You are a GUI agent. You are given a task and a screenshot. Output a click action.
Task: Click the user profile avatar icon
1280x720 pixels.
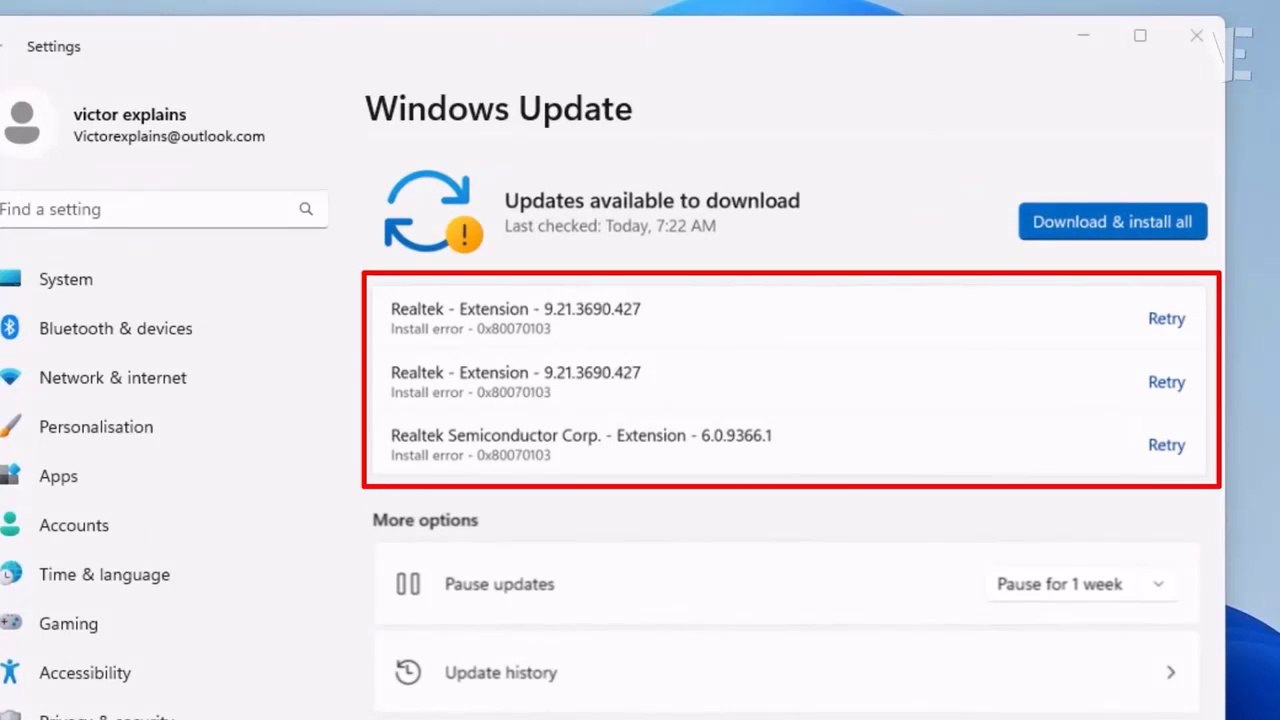click(22, 123)
